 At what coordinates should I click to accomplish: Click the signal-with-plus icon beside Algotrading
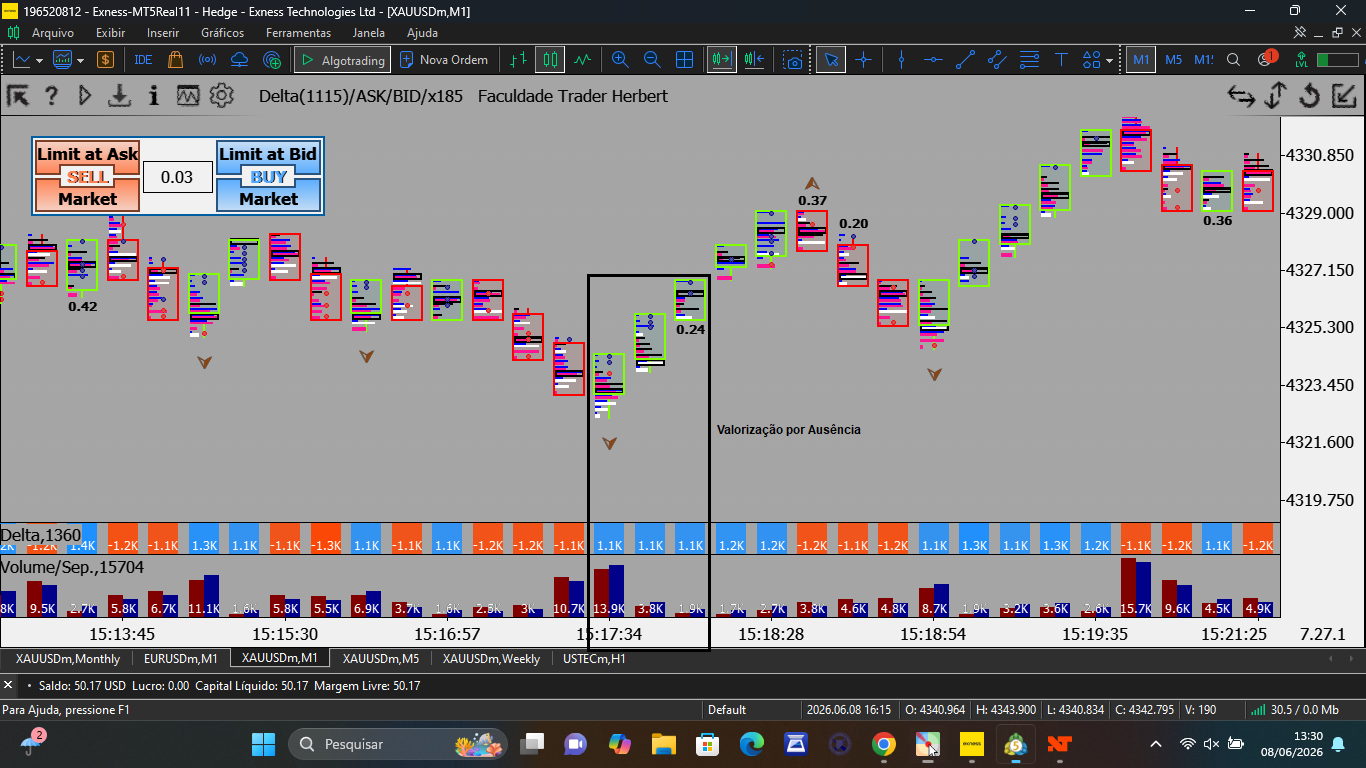pos(271,60)
